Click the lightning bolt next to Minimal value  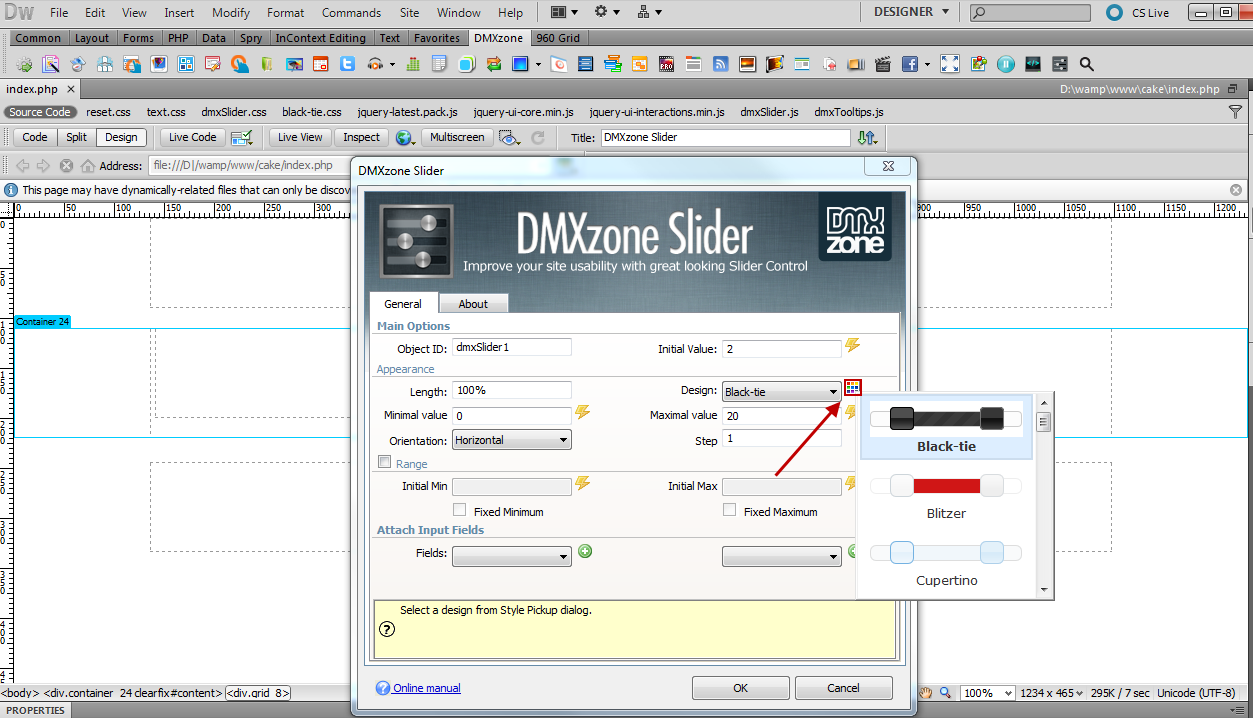(x=582, y=413)
